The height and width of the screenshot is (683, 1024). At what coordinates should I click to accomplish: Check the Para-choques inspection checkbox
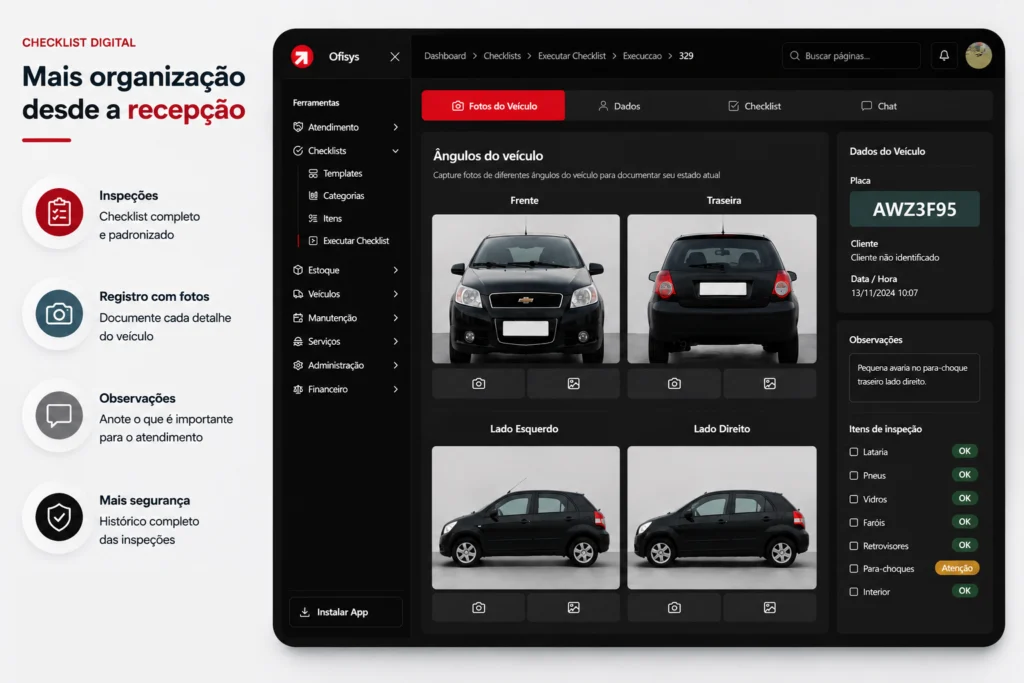tap(854, 569)
